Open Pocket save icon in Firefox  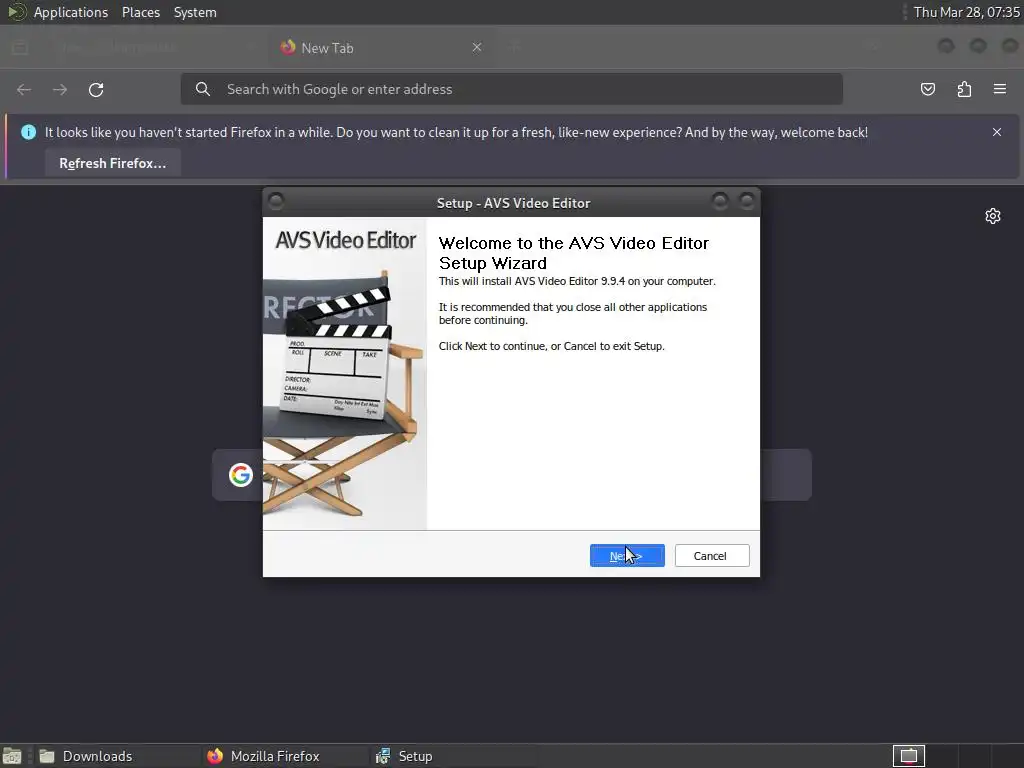pos(927,89)
